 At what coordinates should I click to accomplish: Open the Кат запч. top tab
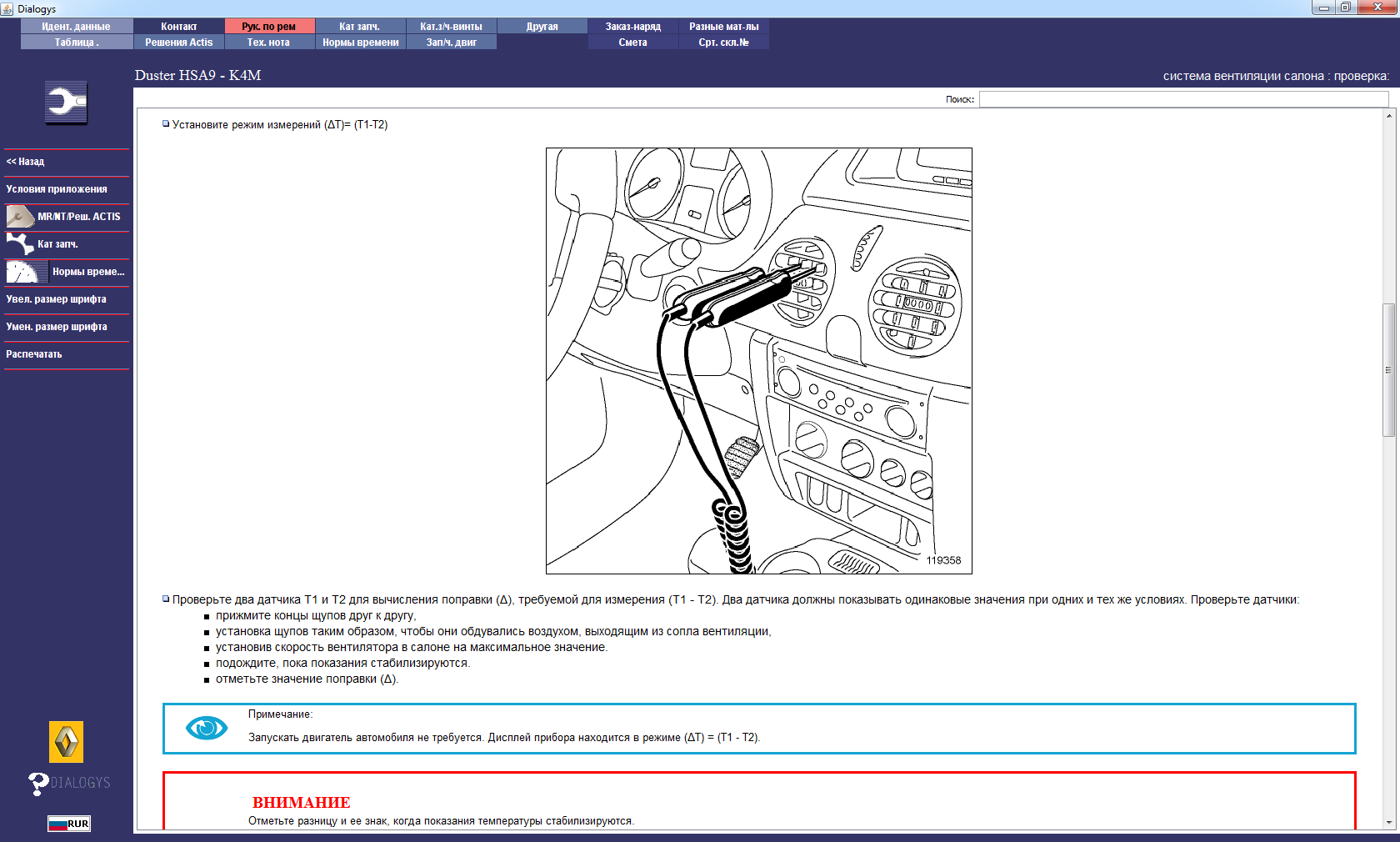coord(360,27)
